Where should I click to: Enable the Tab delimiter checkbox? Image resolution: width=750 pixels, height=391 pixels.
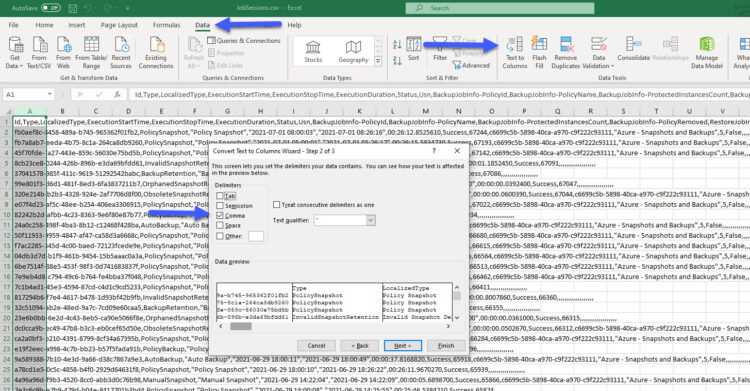pyautogui.click(x=220, y=196)
